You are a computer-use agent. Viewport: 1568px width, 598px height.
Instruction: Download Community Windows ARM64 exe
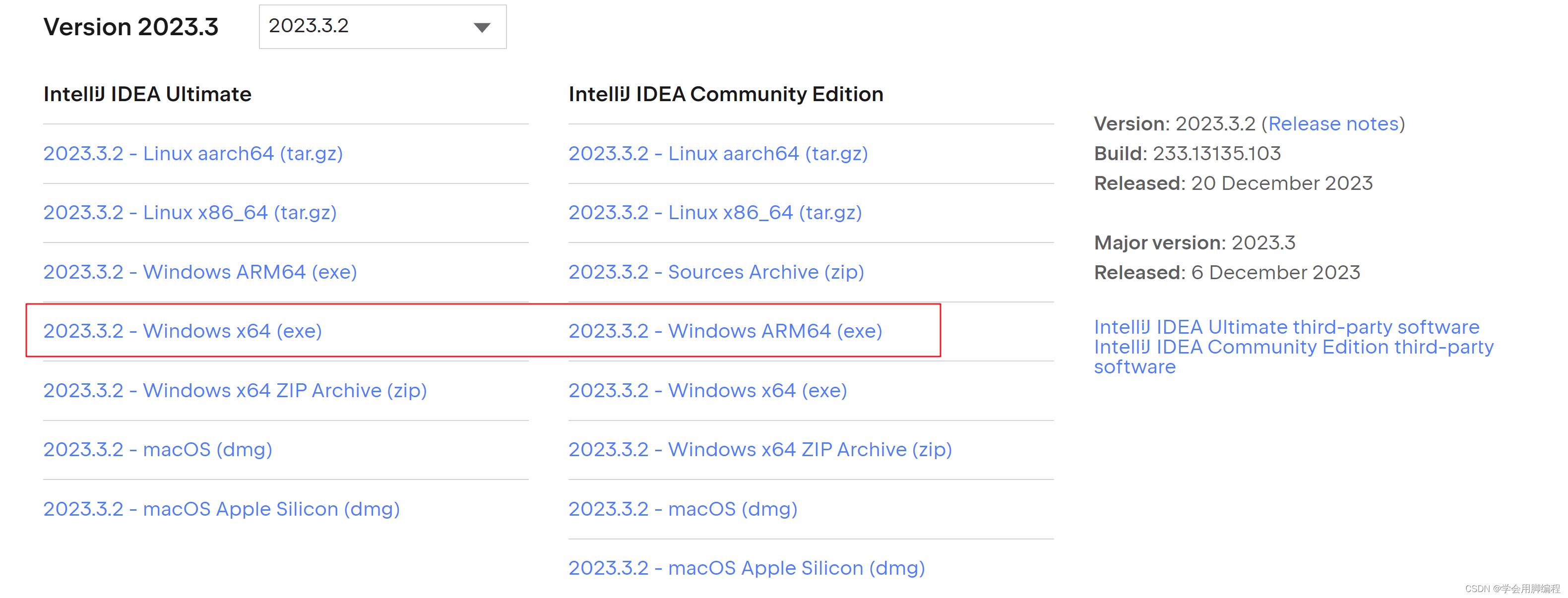pos(726,331)
